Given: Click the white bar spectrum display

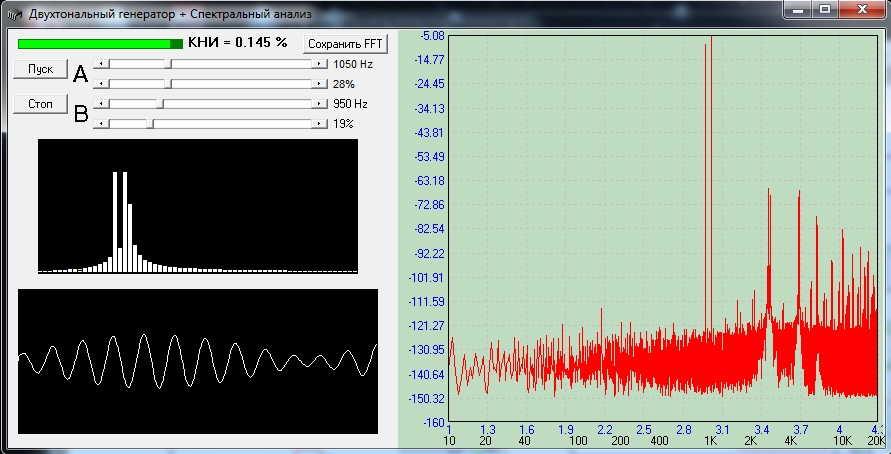Looking at the screenshot, I should [x=197, y=206].
